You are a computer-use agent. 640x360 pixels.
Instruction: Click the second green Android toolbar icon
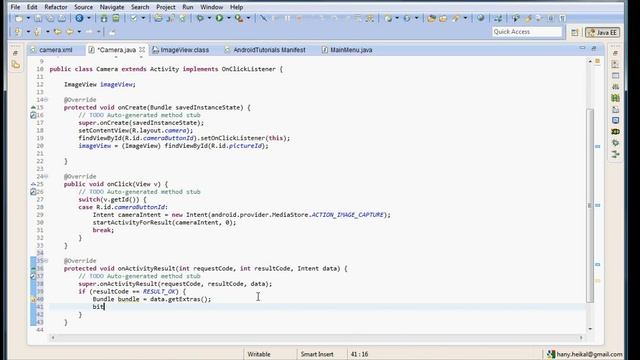click(x=116, y=18)
